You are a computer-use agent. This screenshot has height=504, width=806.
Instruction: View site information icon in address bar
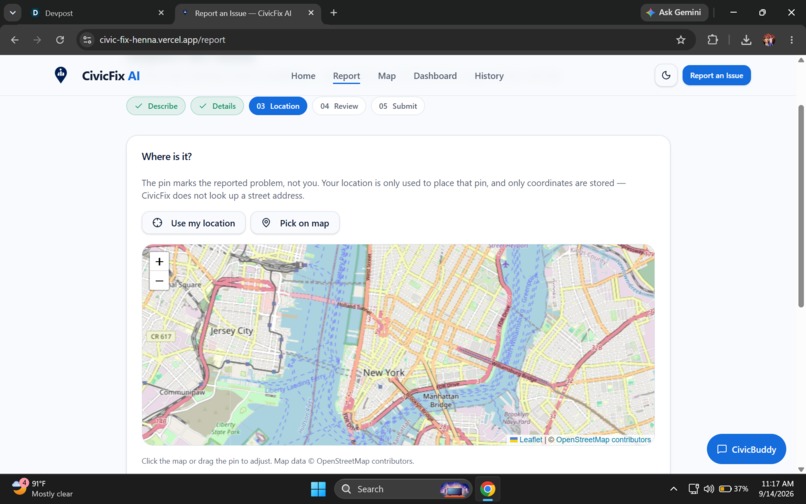pyautogui.click(x=87, y=40)
